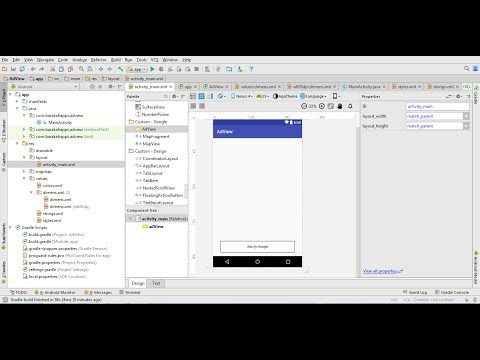This screenshot has width=480, height=360.
Task: Click the Debug app bug icon
Action: tap(161, 69)
